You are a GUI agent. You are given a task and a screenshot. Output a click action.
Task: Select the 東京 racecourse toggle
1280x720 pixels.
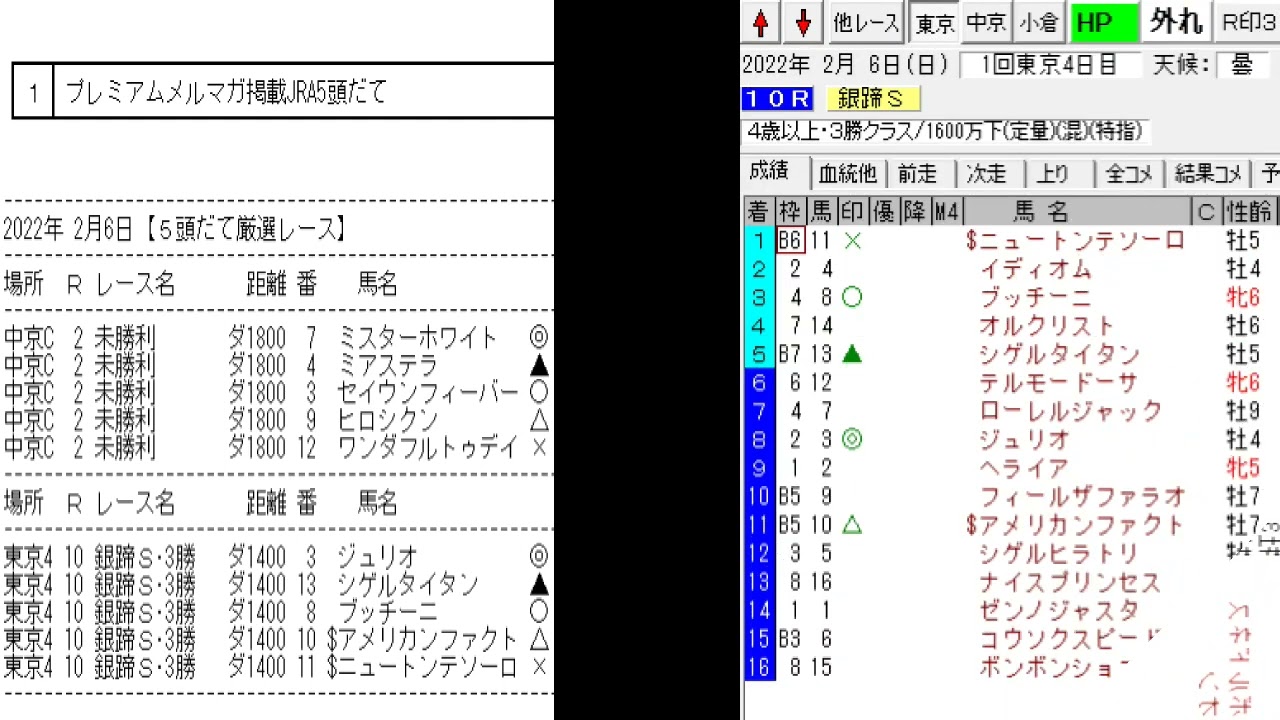point(935,23)
